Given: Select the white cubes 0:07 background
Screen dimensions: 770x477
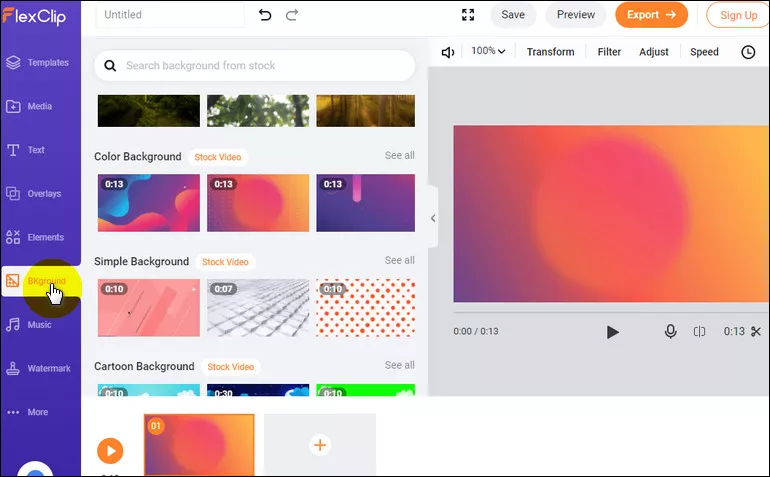Looking at the screenshot, I should [258, 308].
